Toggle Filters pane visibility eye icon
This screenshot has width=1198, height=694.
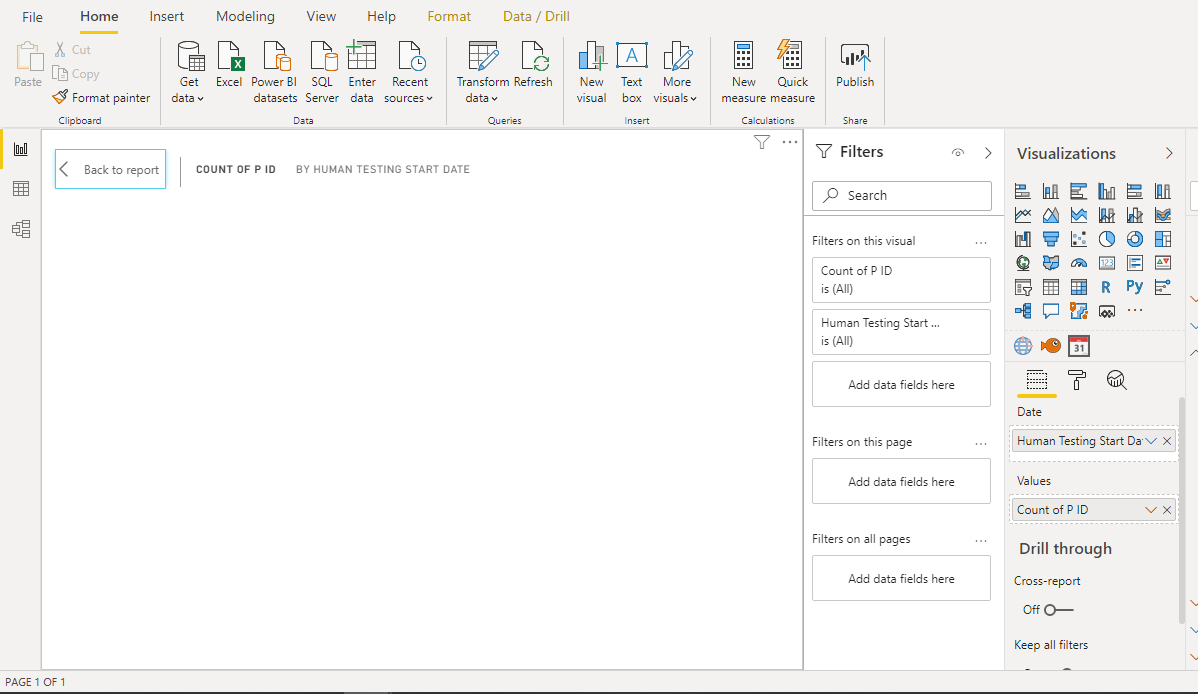click(958, 153)
